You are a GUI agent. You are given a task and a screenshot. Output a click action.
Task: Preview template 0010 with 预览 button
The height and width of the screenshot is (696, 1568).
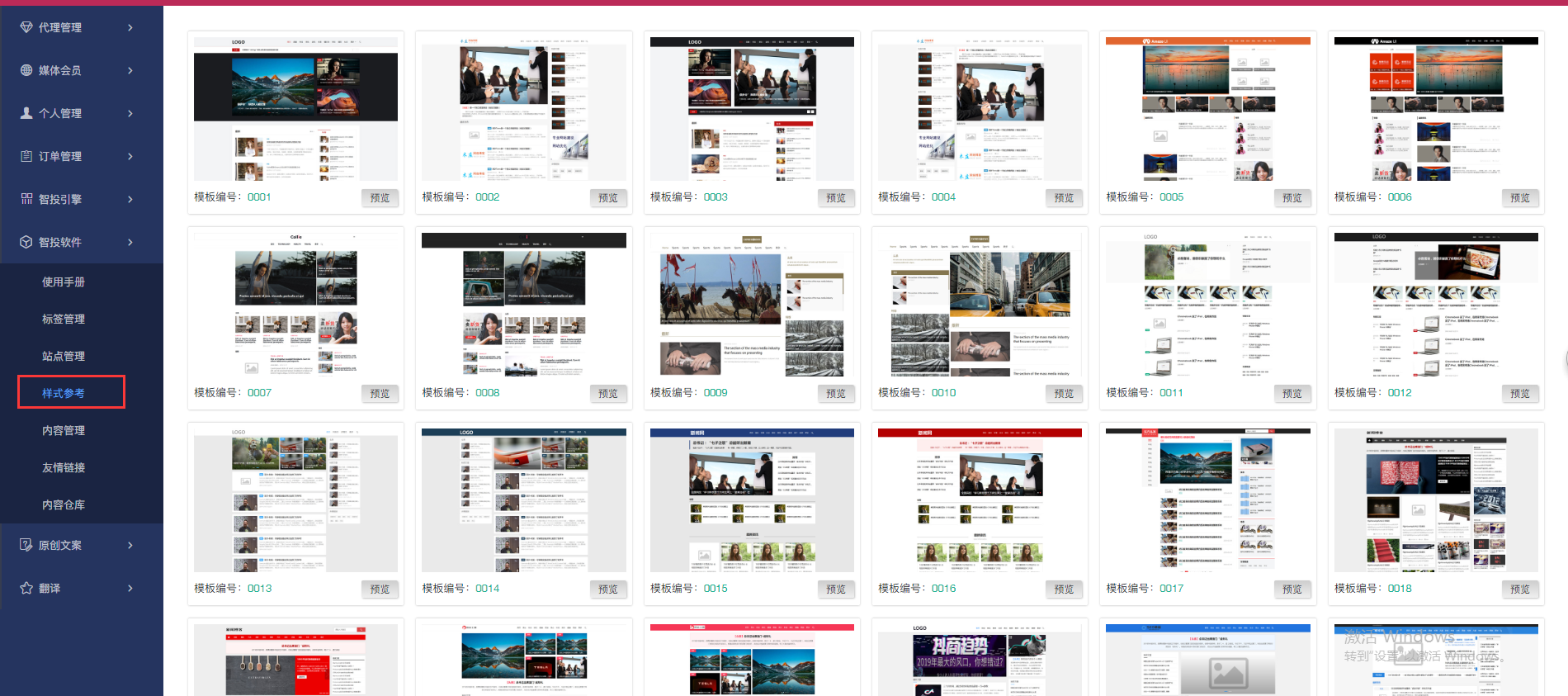coord(1064,393)
